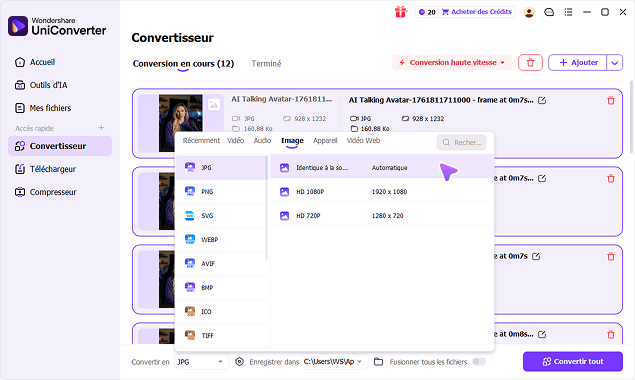
Task: Open the support headset icon
Action: click(x=549, y=12)
